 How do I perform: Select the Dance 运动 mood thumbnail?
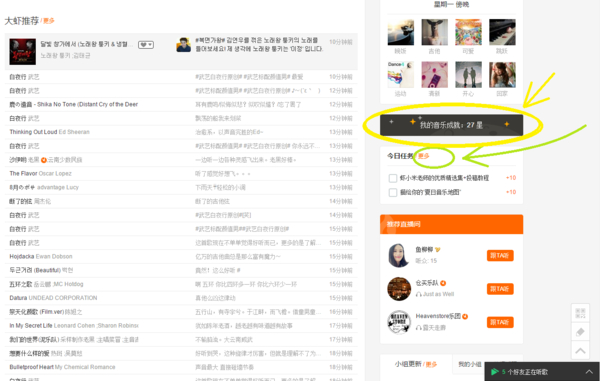tap(400, 75)
